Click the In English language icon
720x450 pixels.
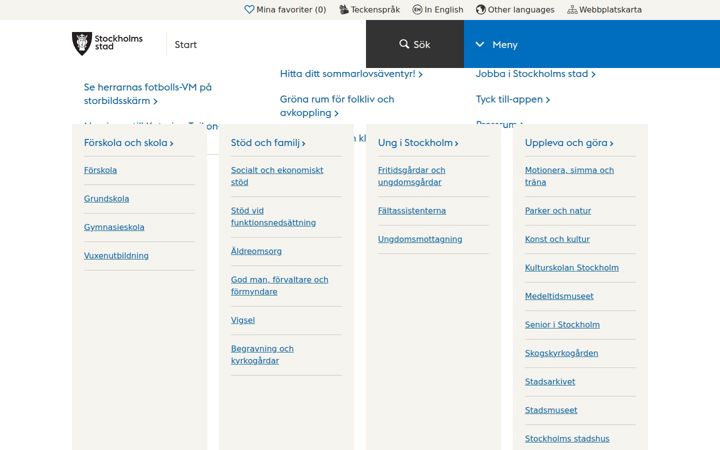tap(417, 9)
